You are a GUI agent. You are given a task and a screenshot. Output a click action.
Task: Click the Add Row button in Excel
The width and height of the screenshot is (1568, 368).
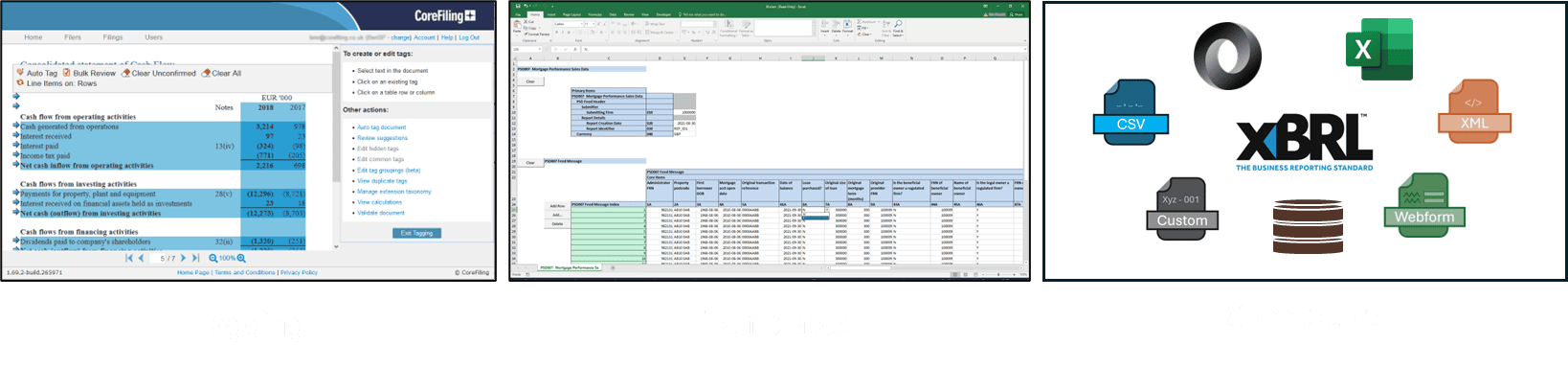tap(557, 206)
